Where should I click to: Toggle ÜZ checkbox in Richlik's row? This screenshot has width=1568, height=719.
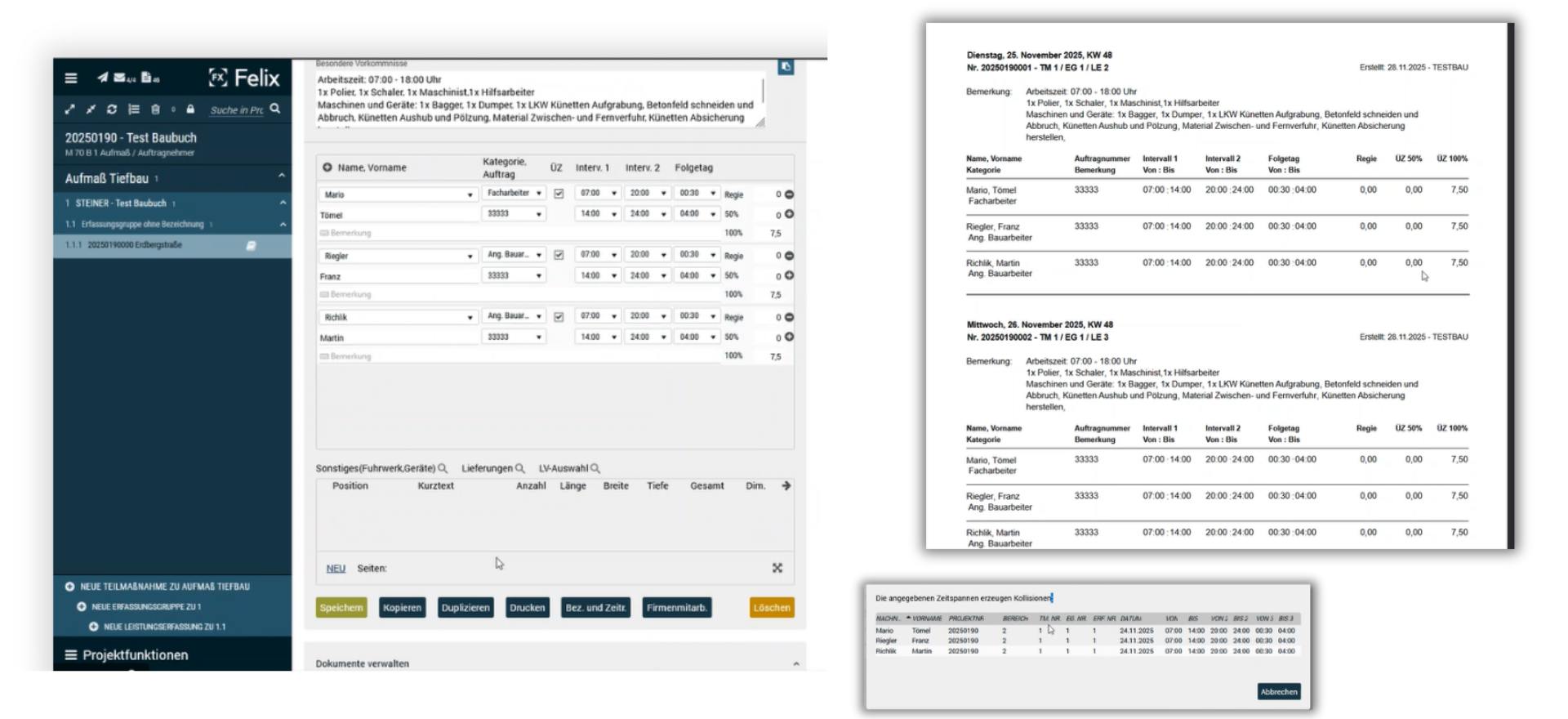[559, 317]
